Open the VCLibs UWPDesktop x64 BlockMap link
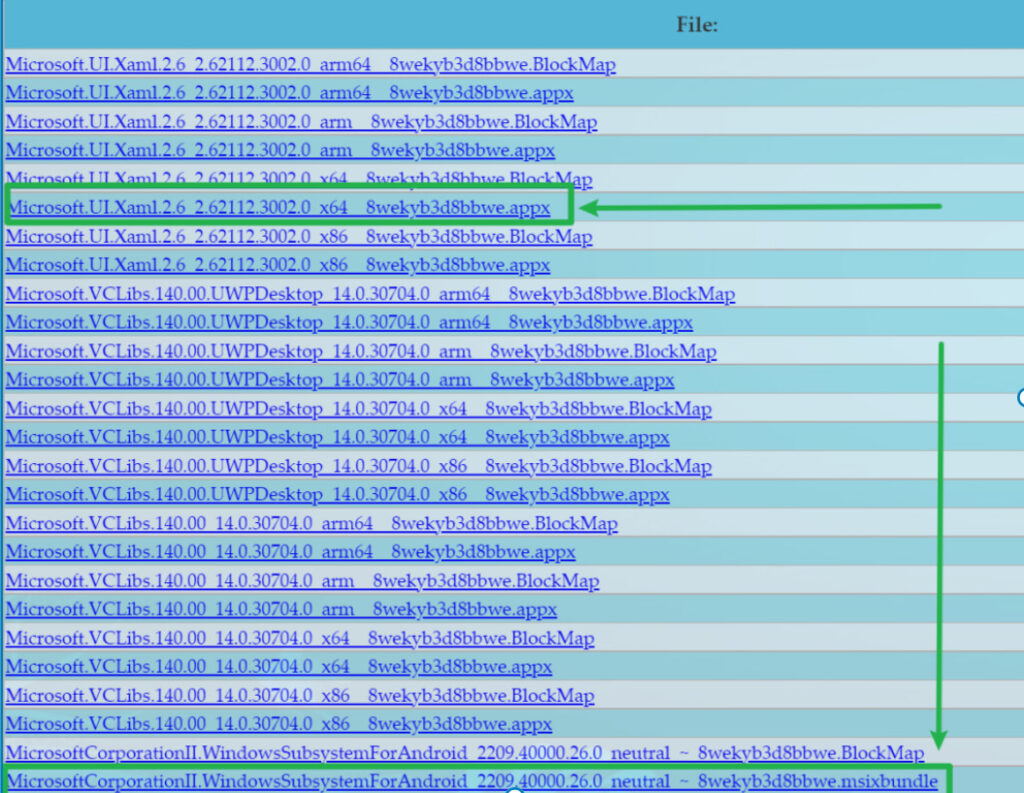Image resolution: width=1024 pixels, height=793 pixels. tap(359, 409)
